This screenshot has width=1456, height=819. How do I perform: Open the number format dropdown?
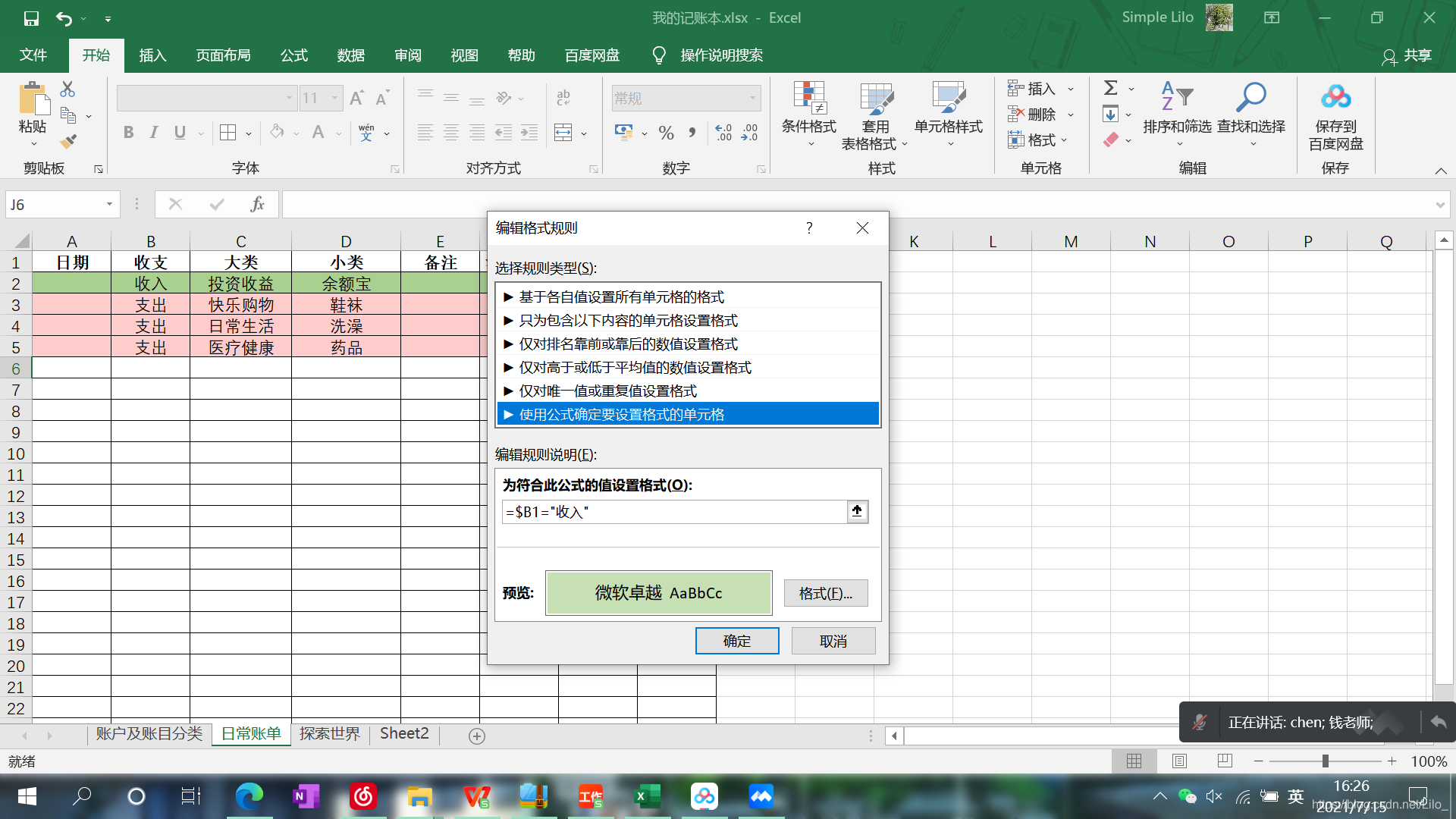(752, 98)
